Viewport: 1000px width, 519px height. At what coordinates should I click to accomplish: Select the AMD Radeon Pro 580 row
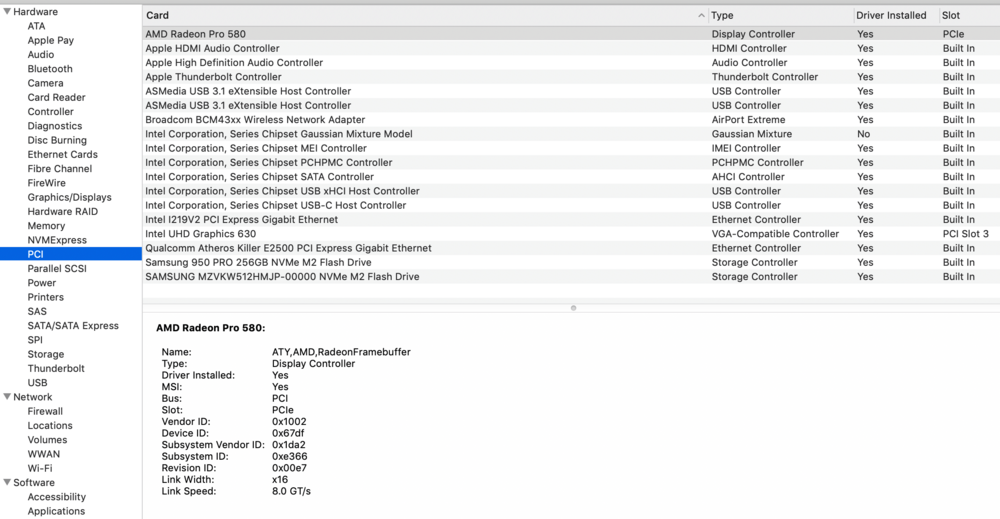[x=571, y=34]
